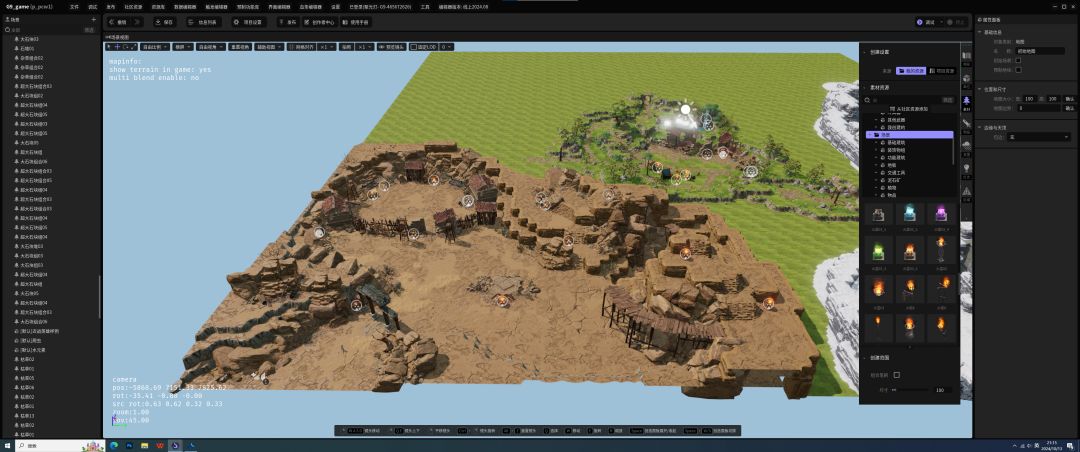Select the scale arrows tool
This screenshot has height=452, width=1080.
click(134, 47)
